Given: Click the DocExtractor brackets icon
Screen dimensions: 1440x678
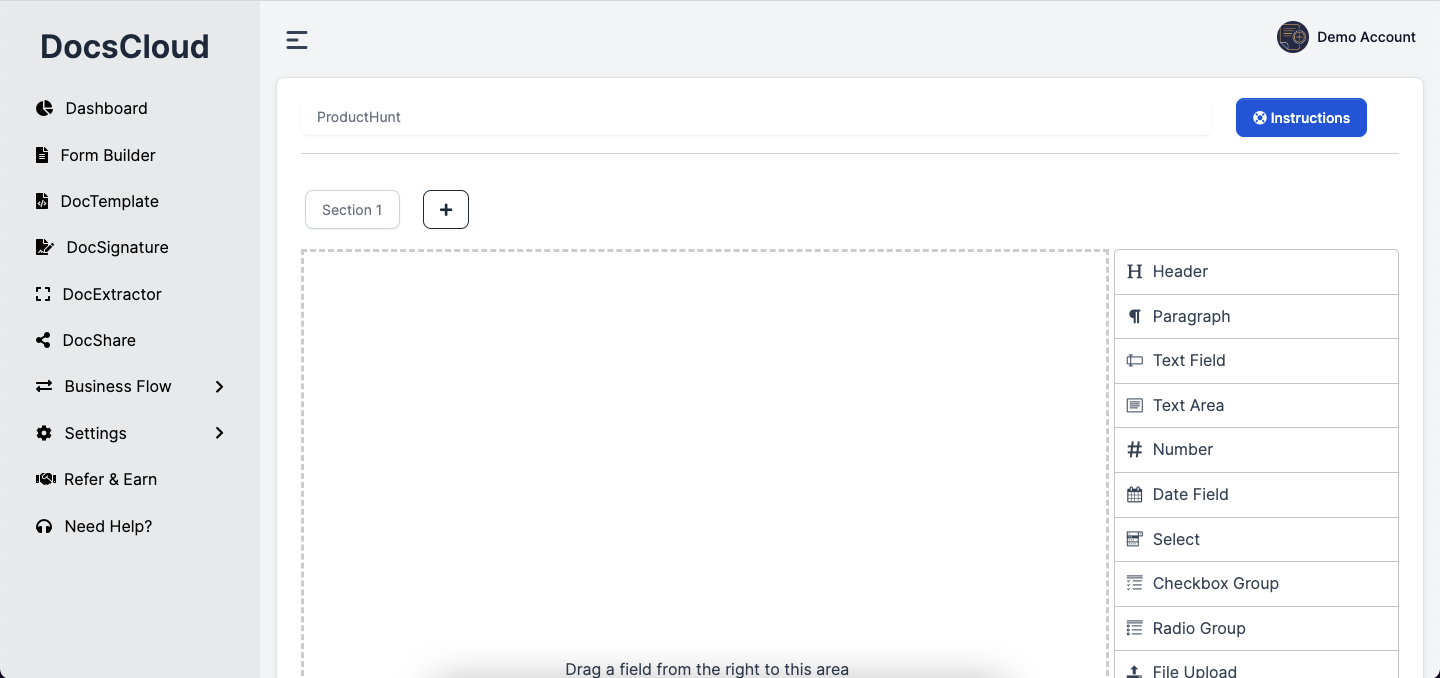Looking at the screenshot, I should pos(42,294).
